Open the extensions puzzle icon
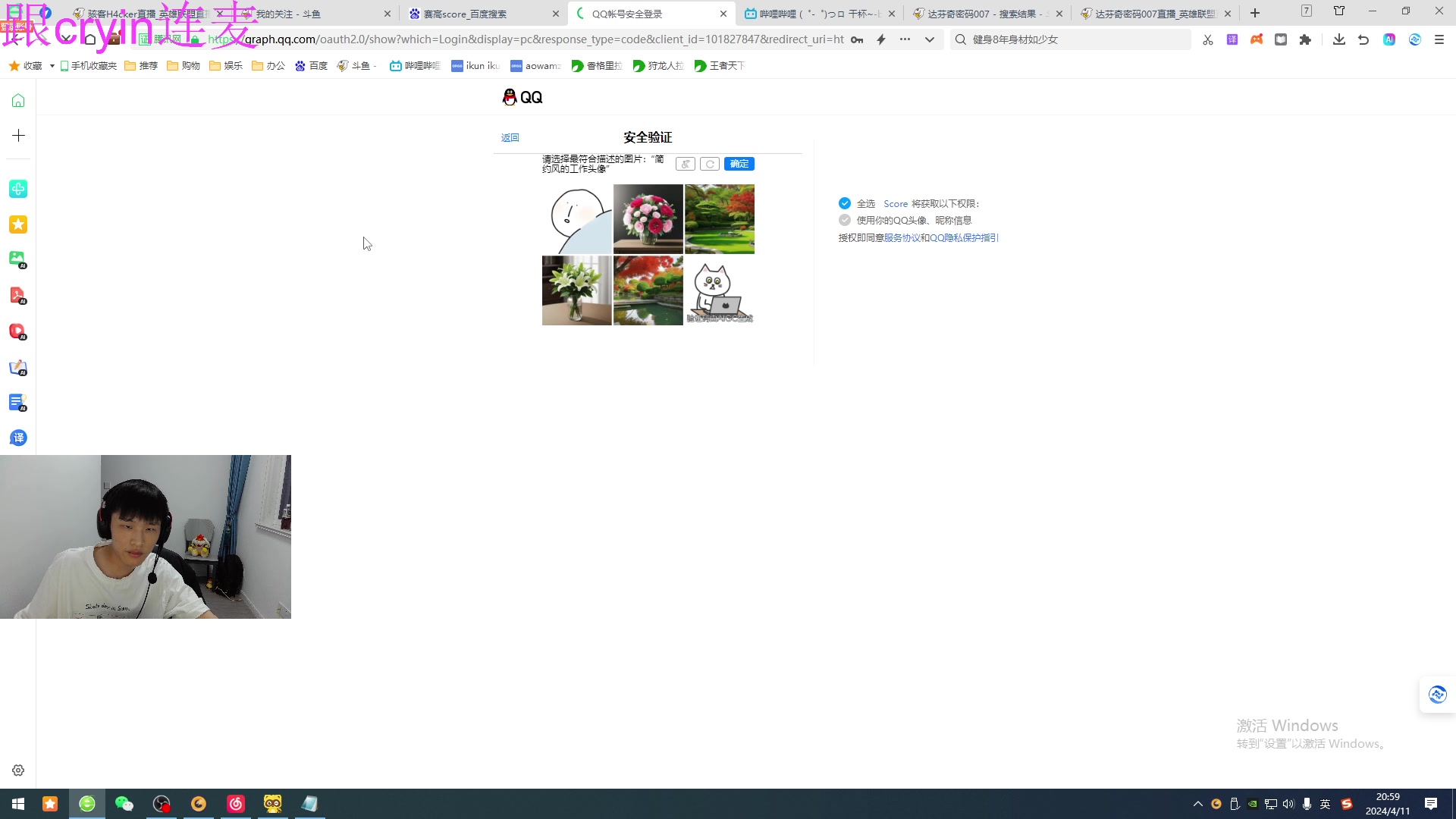Screen dimensions: 1456x819 pyautogui.click(x=1305, y=39)
